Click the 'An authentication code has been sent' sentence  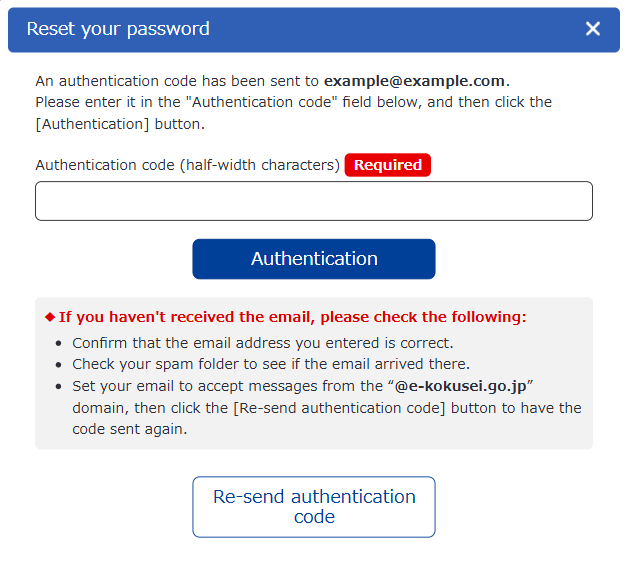click(177, 81)
